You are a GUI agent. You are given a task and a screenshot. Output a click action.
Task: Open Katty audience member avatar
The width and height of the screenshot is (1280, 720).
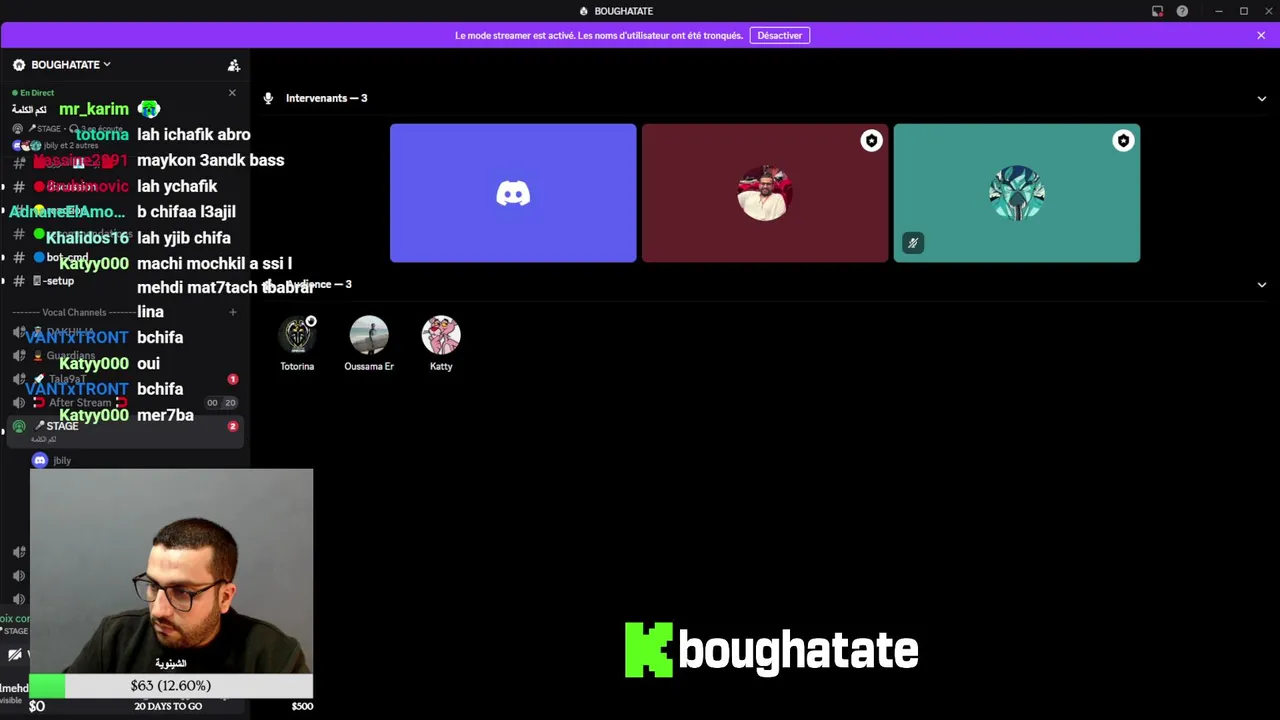[x=441, y=335]
